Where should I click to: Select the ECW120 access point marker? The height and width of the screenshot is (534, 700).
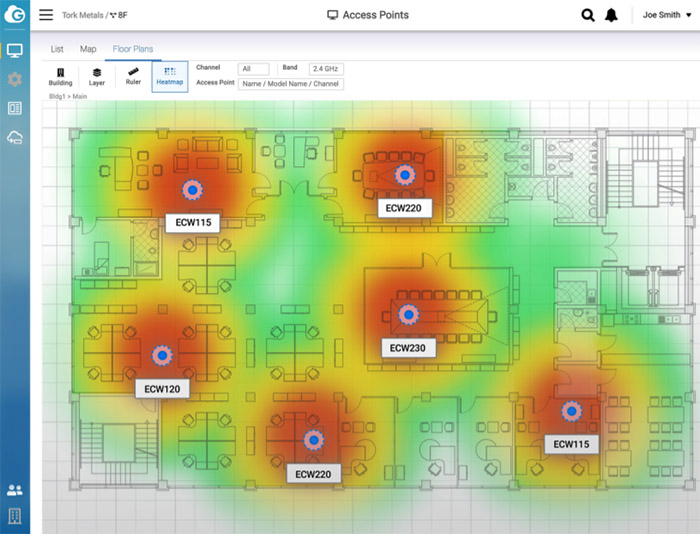tap(162, 355)
